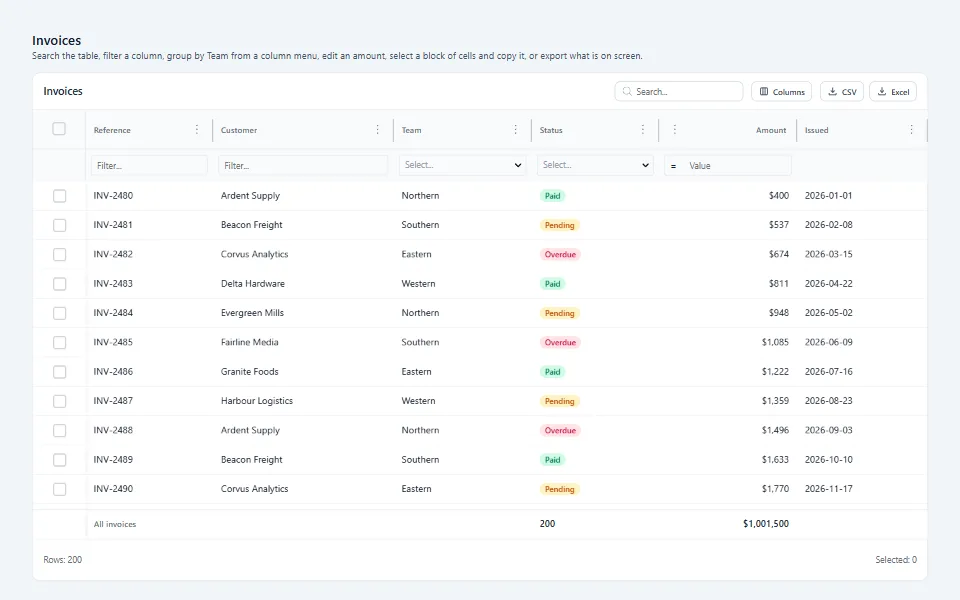Click the Search input field
Screen dimensions: 960x600
pos(678,91)
